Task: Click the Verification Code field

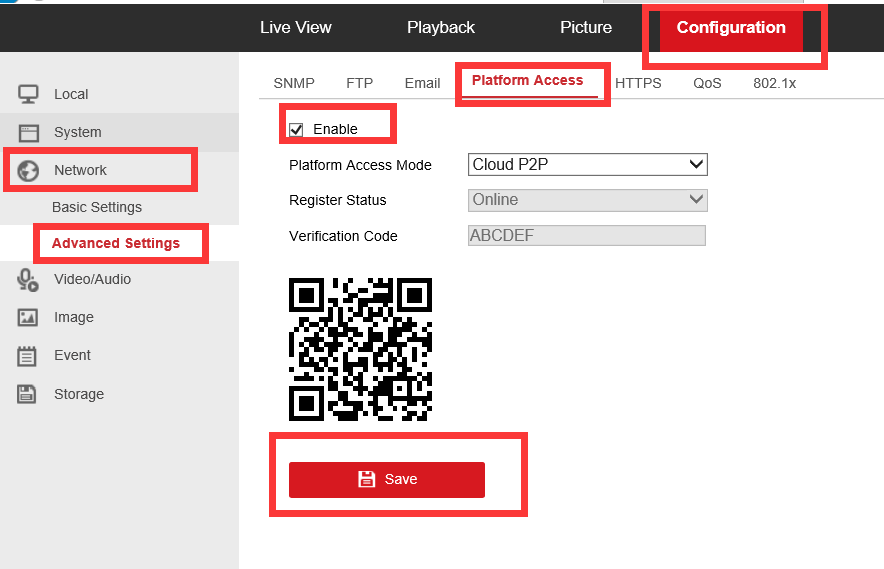Action: [587, 235]
